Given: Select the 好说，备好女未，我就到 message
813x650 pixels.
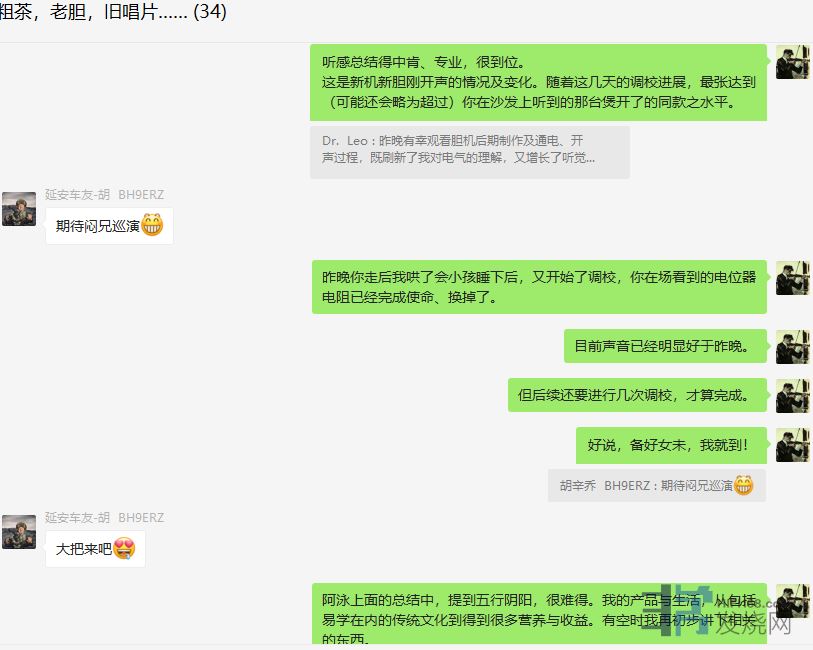Looking at the screenshot, I should 671,445.
